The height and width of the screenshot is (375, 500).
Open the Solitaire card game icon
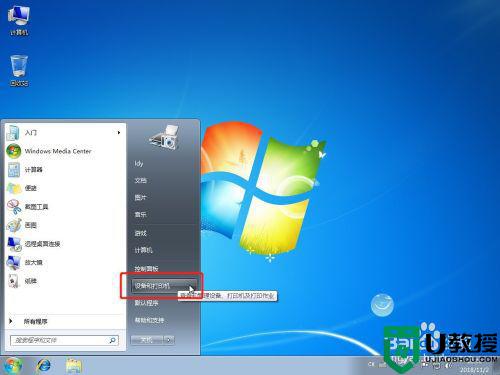coord(14,281)
